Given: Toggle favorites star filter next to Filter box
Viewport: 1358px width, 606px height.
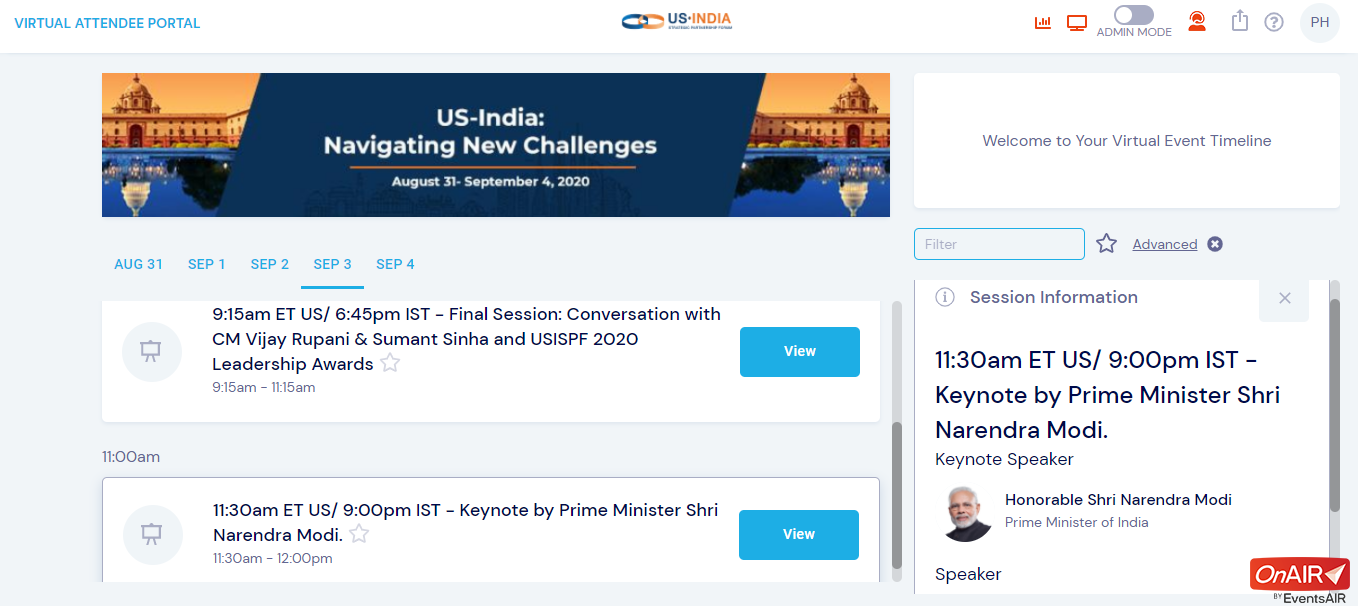Looking at the screenshot, I should tap(1106, 243).
